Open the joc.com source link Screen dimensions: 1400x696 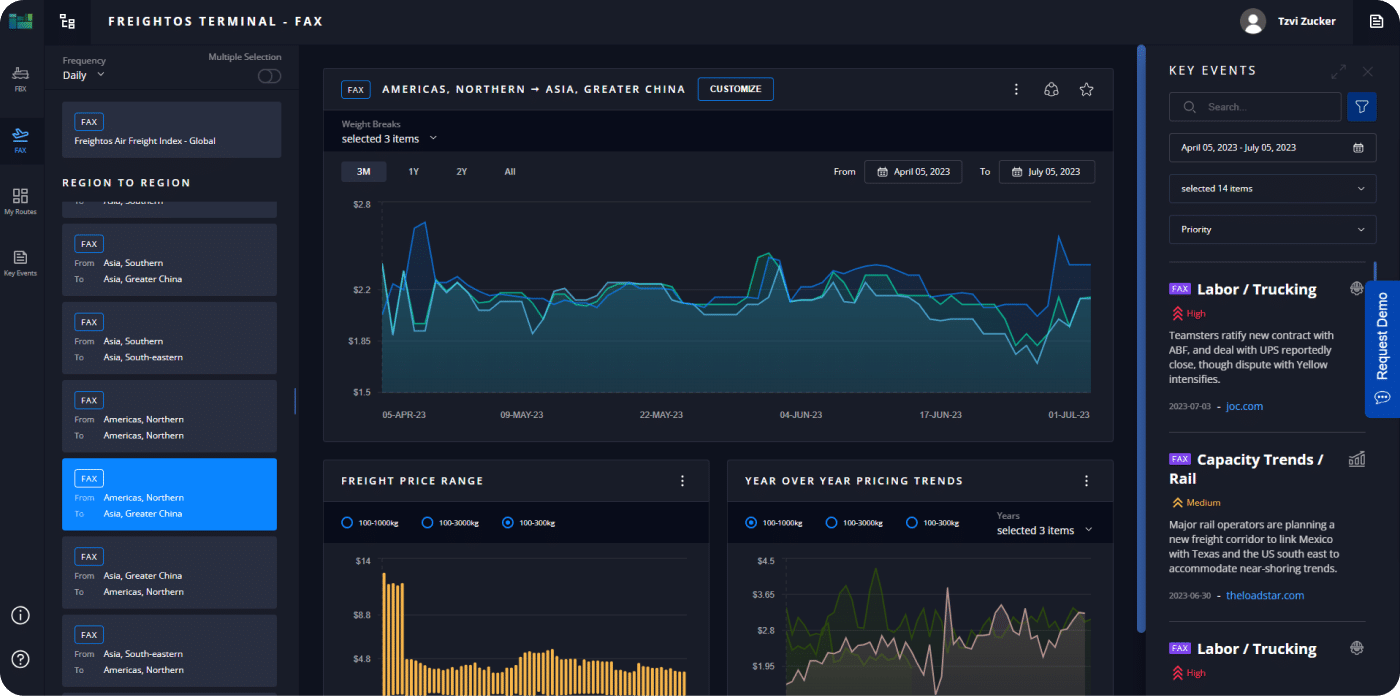(x=1244, y=407)
